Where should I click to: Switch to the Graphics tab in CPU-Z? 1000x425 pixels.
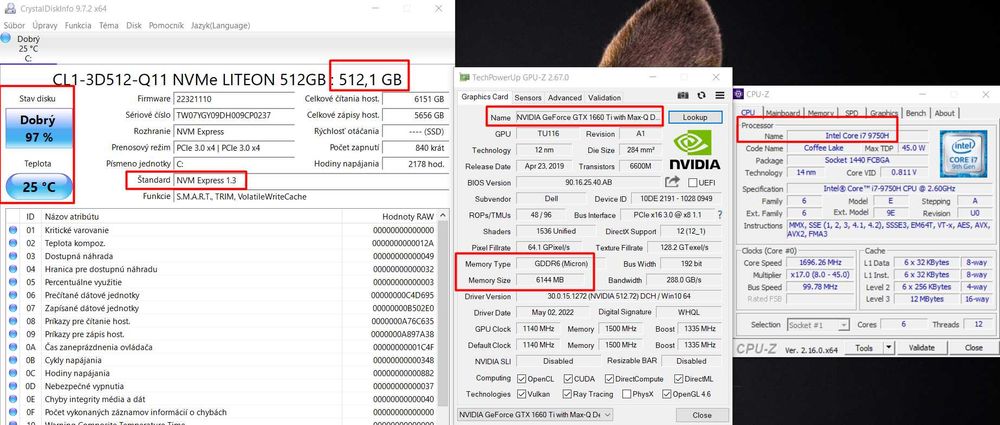coord(884,113)
